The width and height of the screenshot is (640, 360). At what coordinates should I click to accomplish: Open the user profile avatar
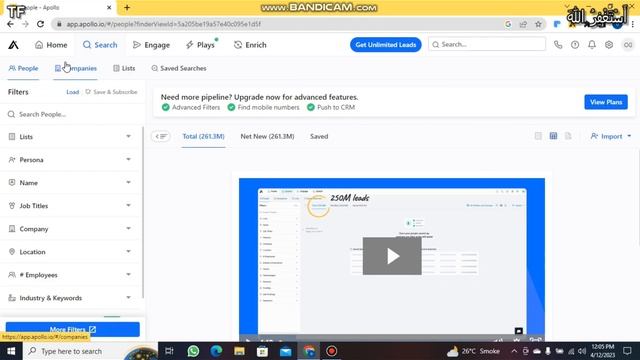[x=628, y=45]
